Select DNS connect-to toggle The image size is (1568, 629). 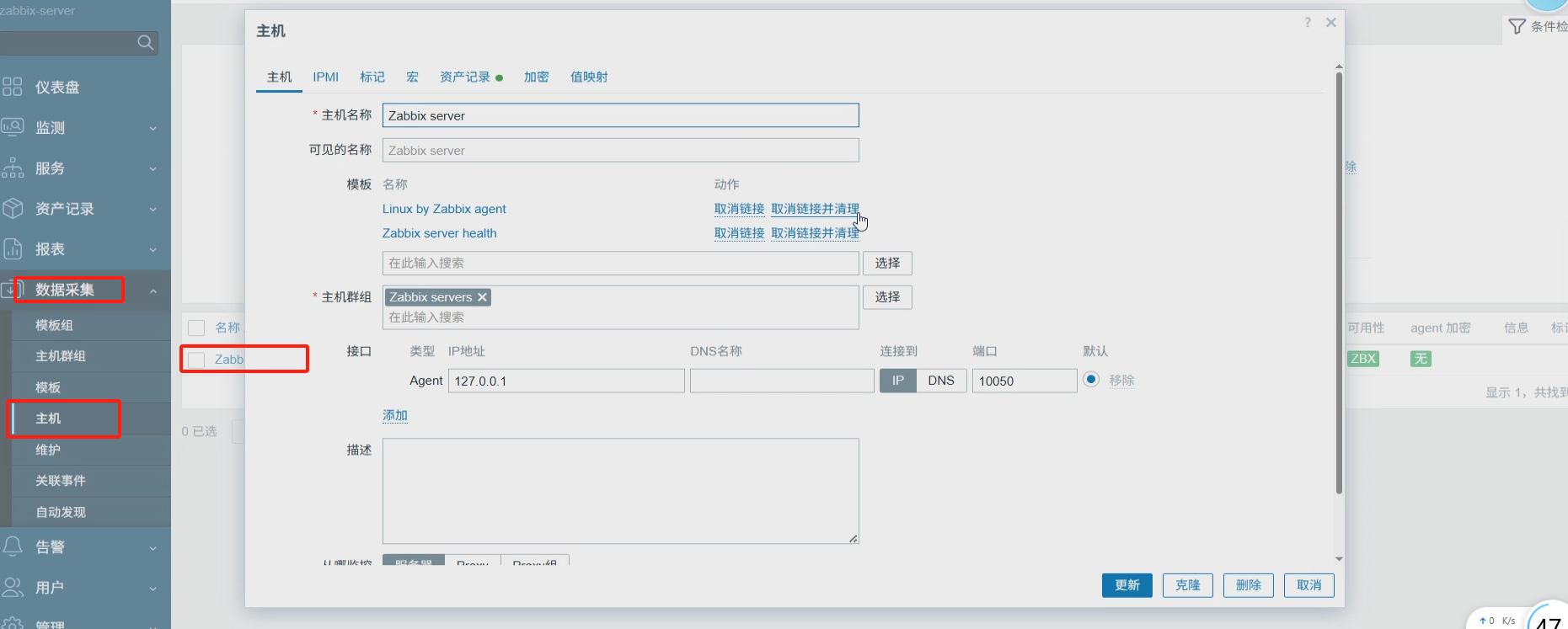941,381
